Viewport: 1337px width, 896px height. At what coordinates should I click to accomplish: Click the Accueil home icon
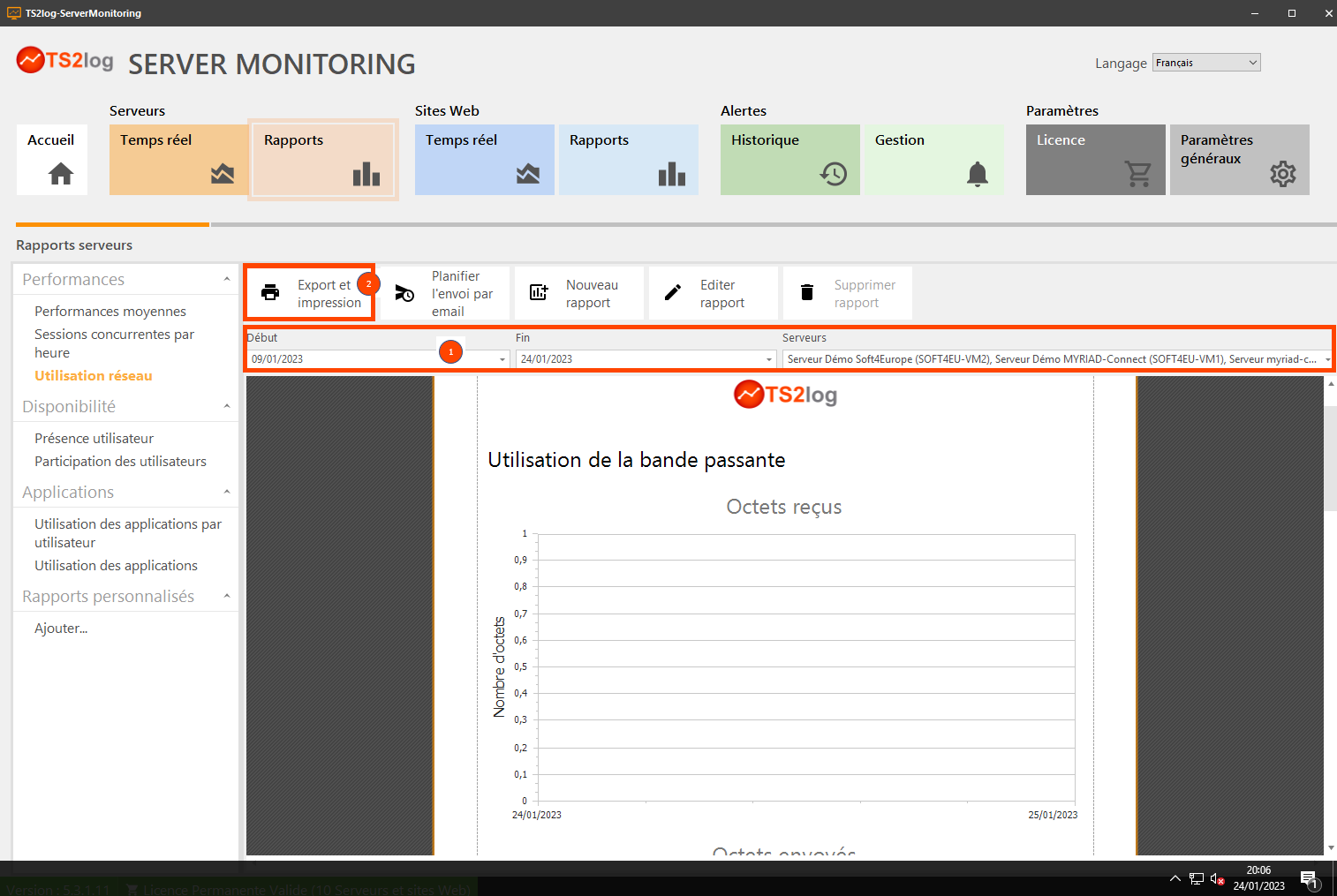click(x=60, y=174)
